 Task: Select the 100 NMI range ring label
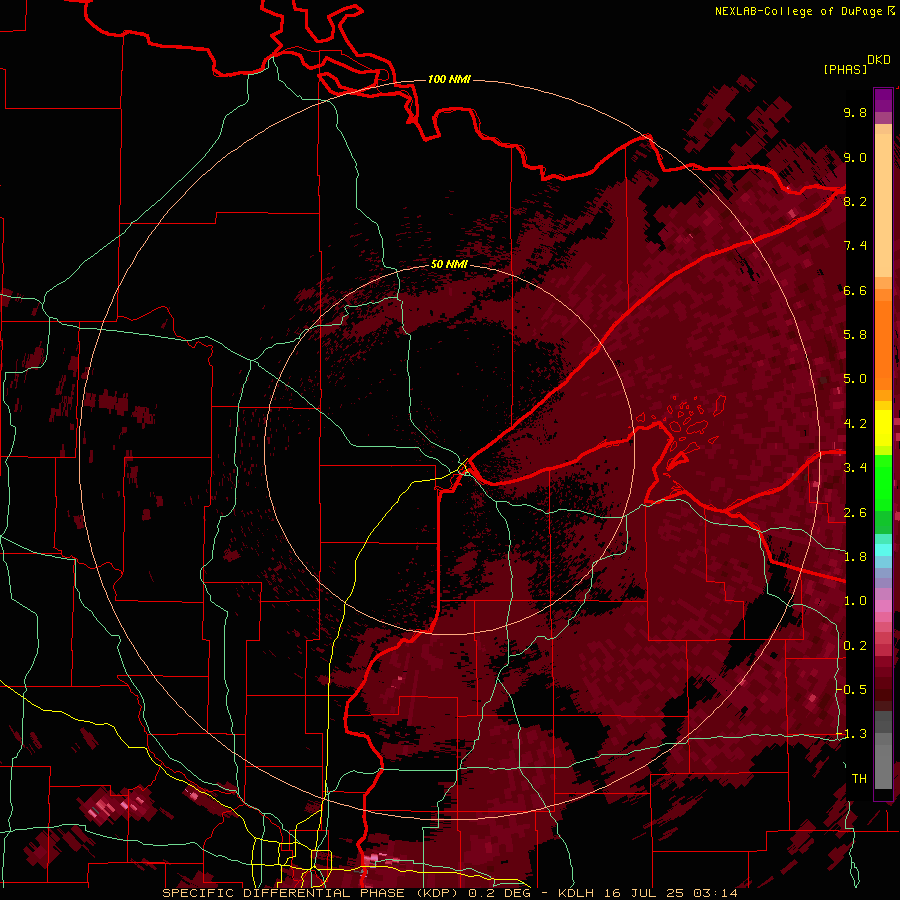449,79
